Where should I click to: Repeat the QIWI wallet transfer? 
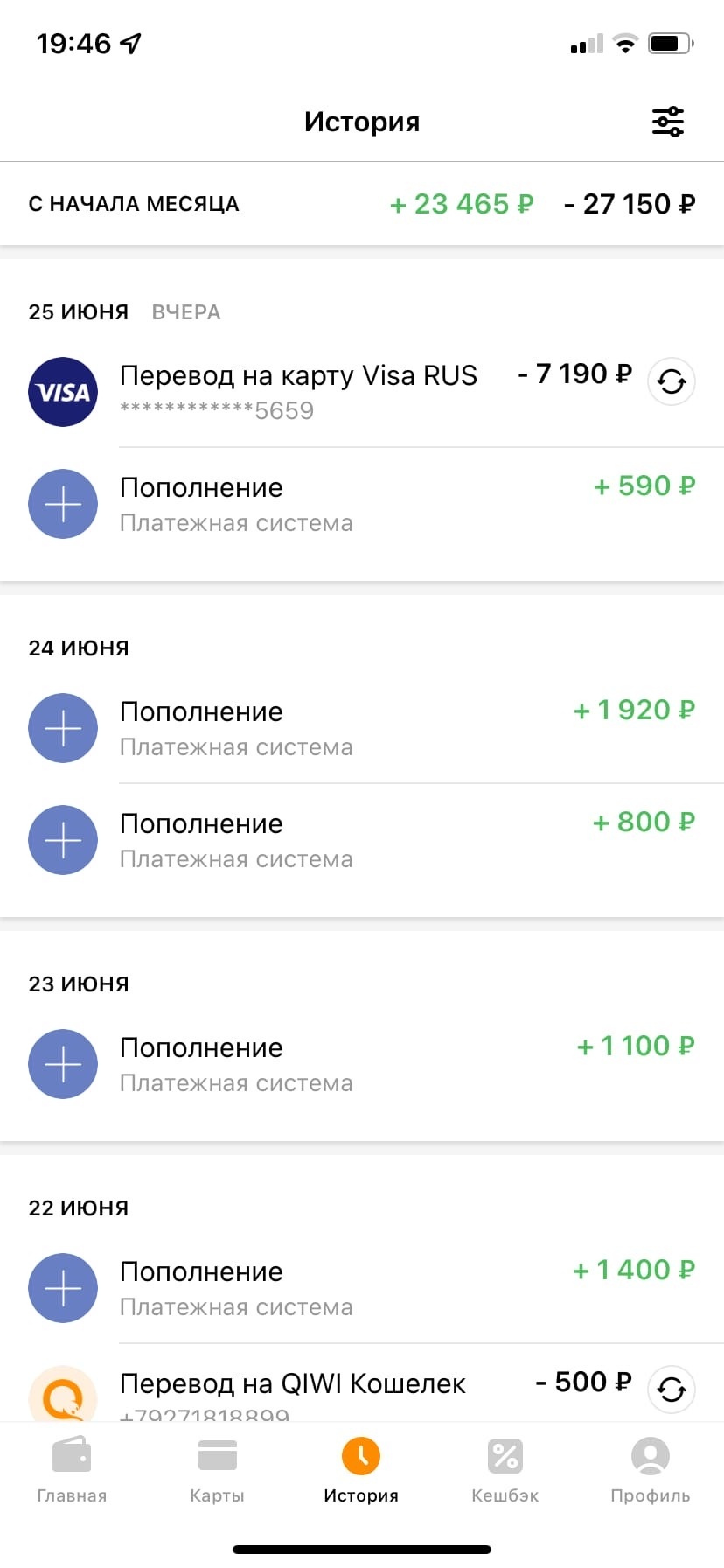coord(671,1389)
